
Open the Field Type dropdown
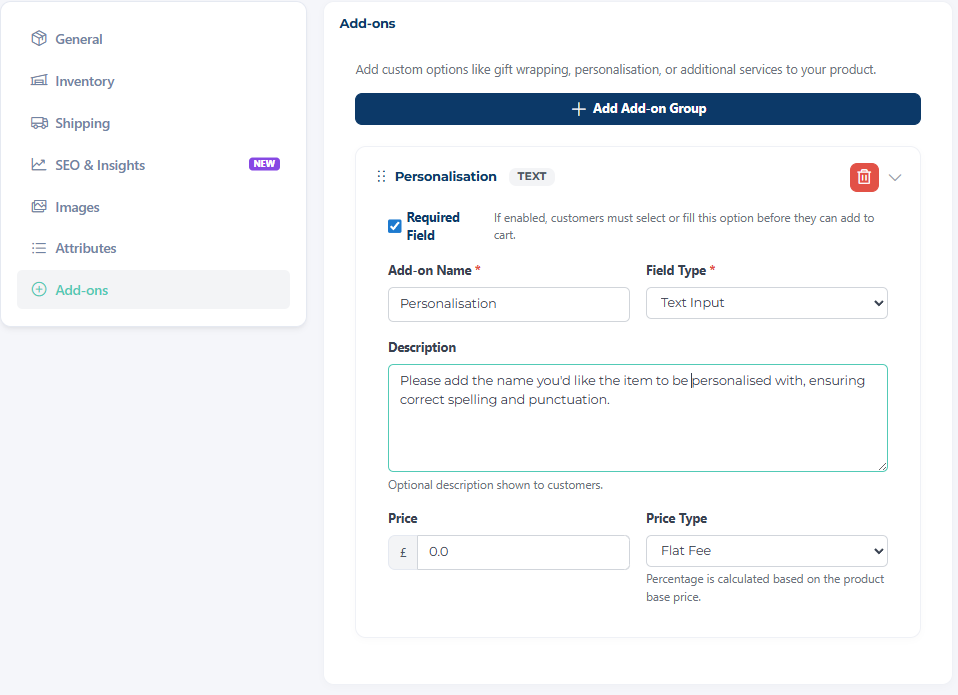[766, 303]
